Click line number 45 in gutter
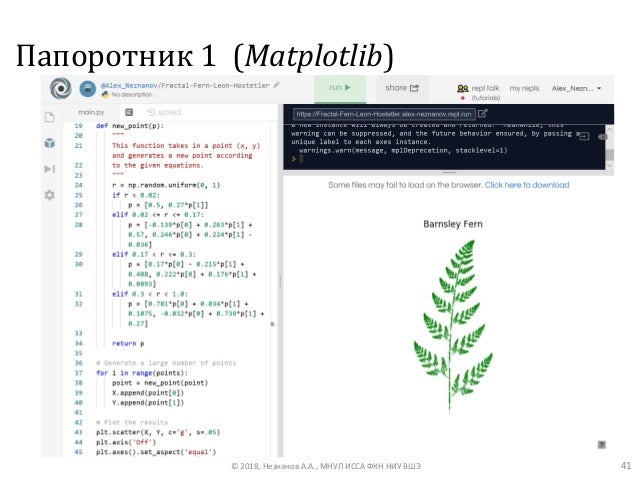The width and height of the screenshot is (638, 479). (x=79, y=452)
